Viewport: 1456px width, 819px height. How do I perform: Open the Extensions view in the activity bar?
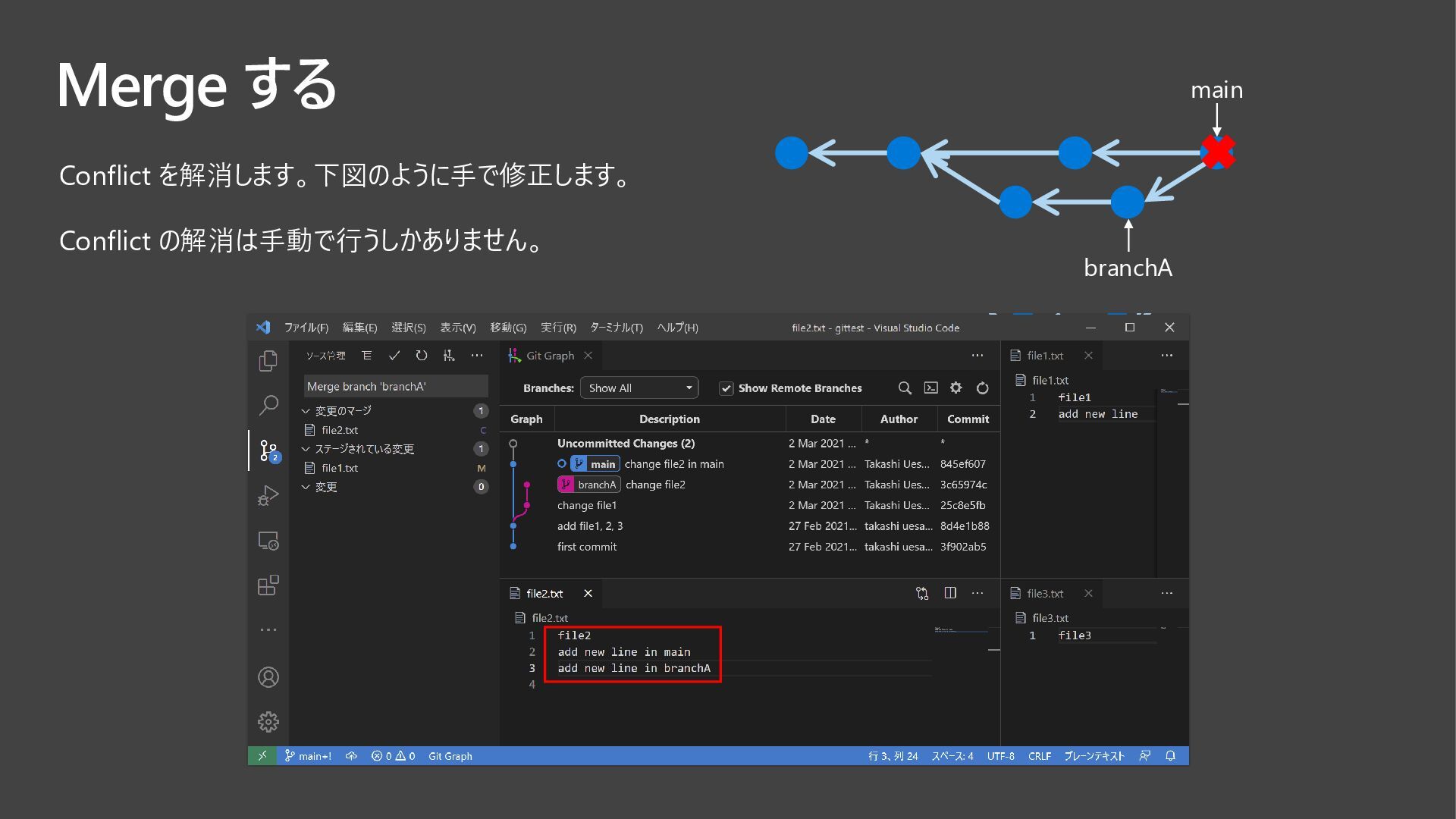coord(268,585)
